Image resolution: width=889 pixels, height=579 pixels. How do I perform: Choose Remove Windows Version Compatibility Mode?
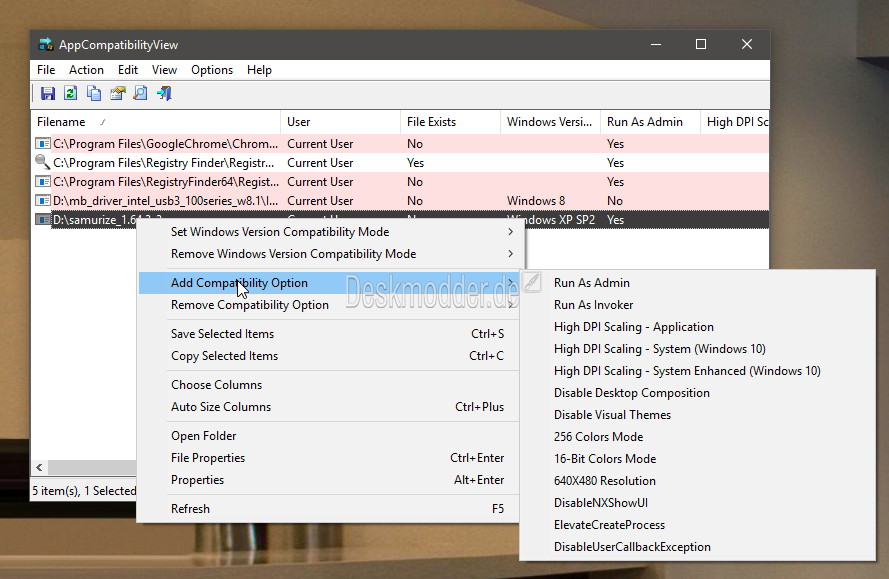pyautogui.click(x=329, y=254)
